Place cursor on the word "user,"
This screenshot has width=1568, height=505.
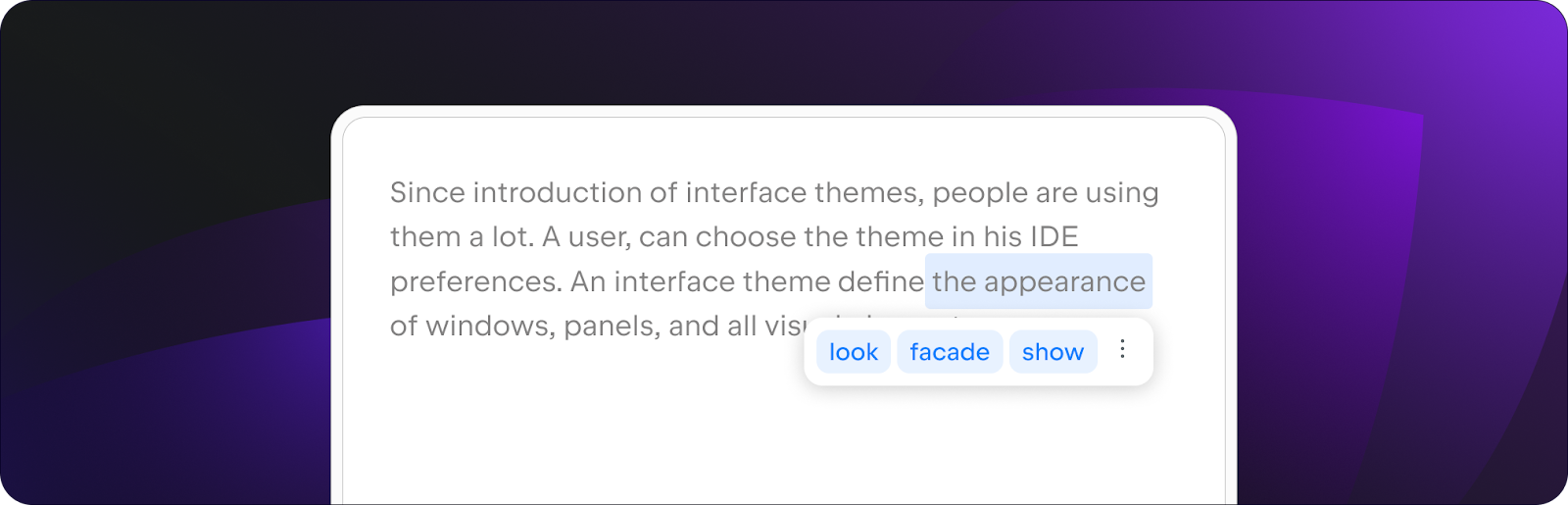(600, 238)
